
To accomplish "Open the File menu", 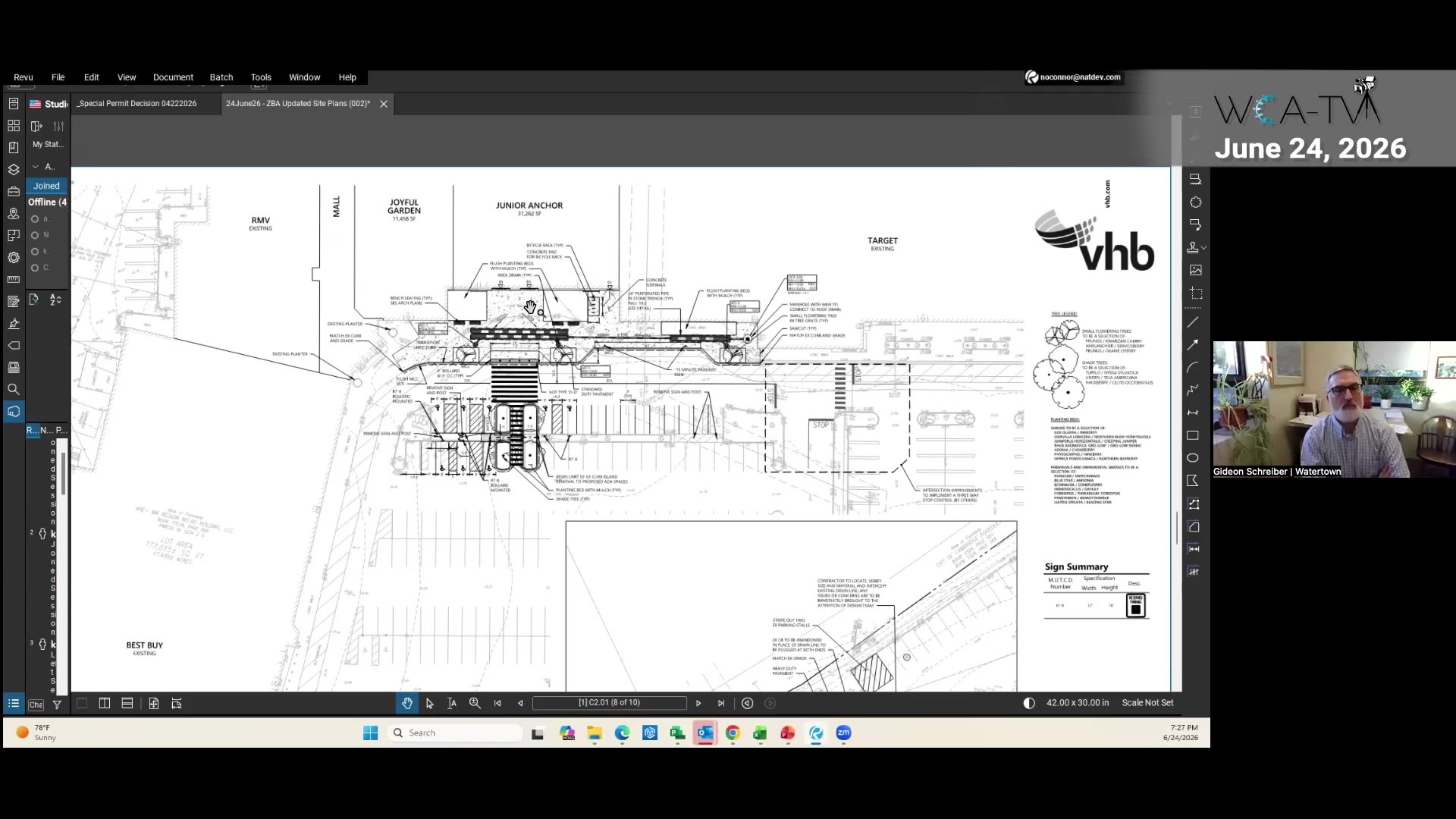I will point(58,77).
